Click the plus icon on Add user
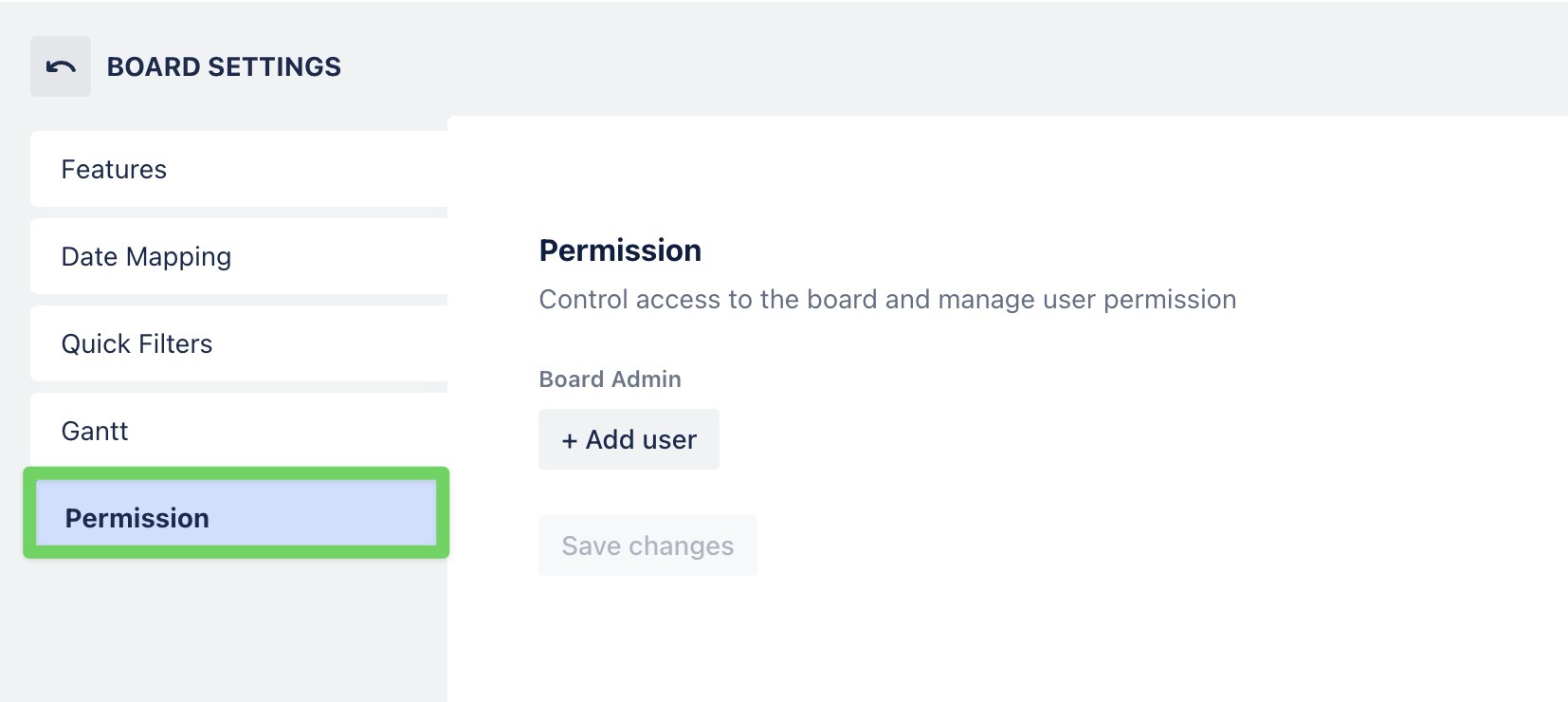Viewport: 1568px width, 702px height. tap(571, 439)
